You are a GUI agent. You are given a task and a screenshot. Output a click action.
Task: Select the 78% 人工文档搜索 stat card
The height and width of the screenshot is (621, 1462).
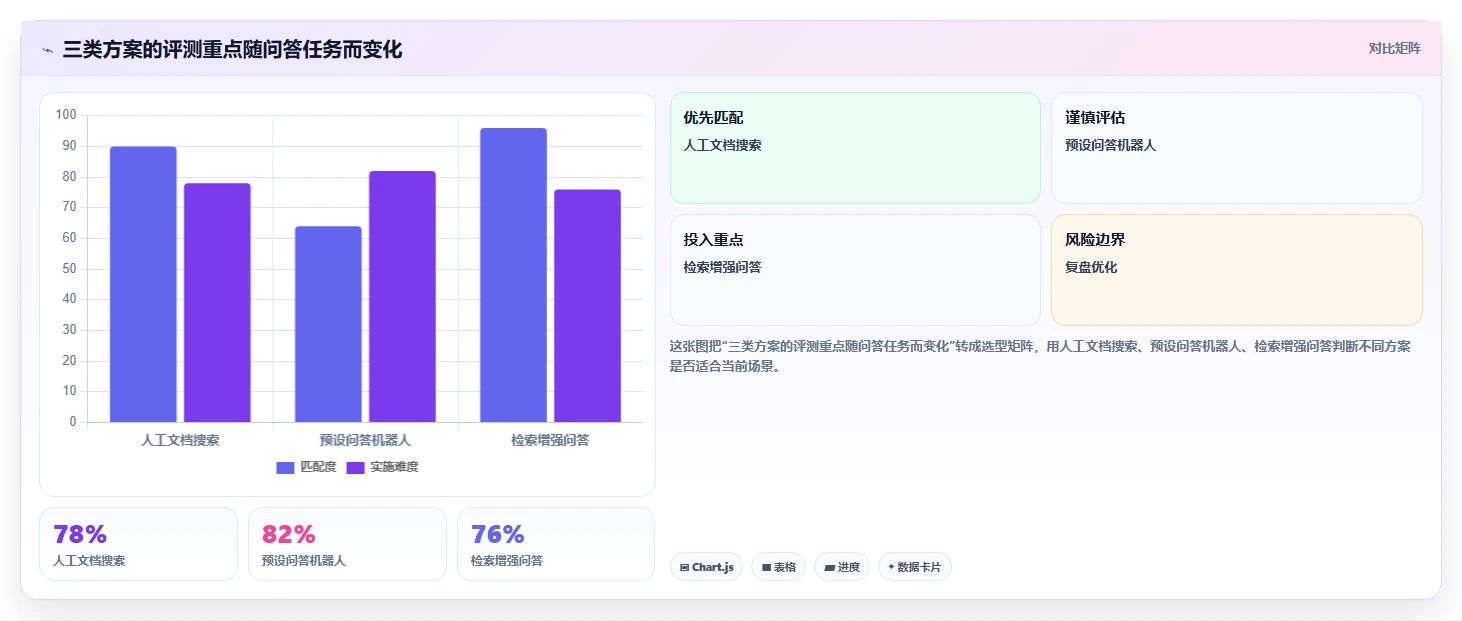(139, 544)
